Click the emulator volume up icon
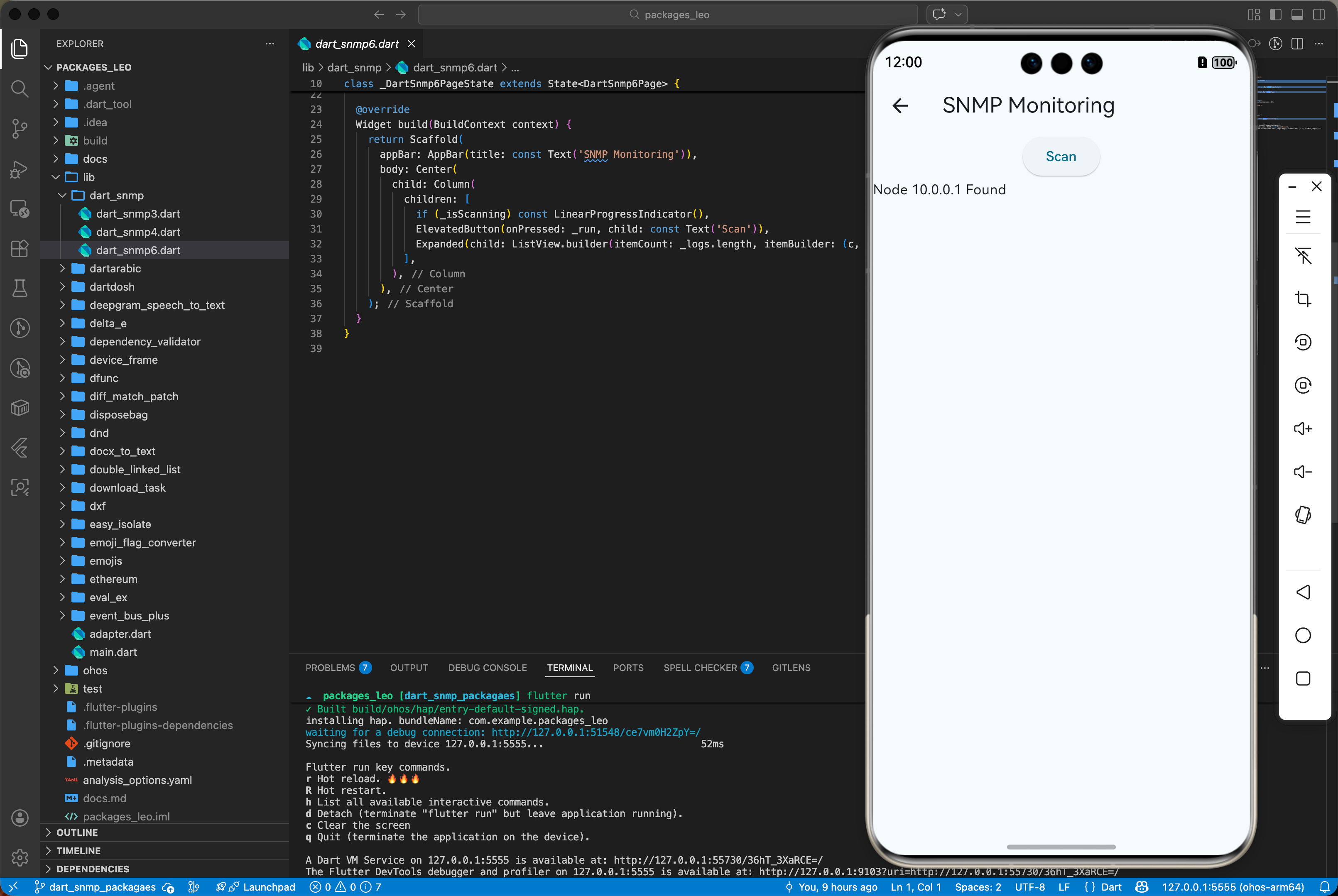This screenshot has width=1338, height=896. [x=1303, y=428]
